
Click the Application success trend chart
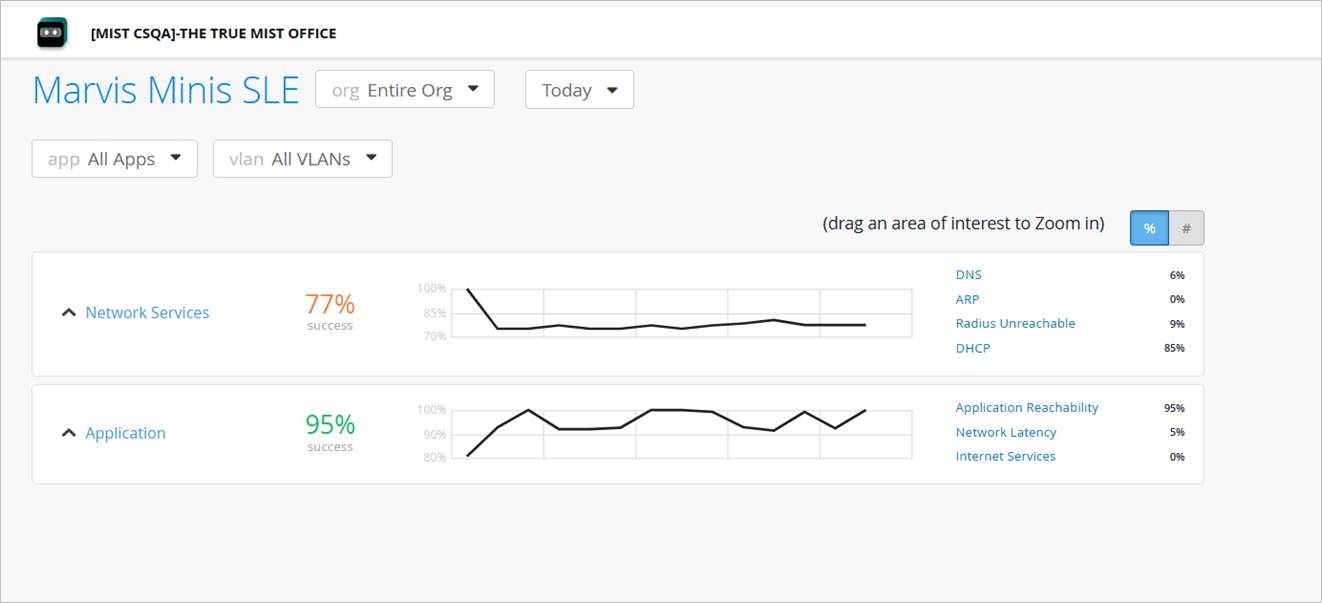pyautogui.click(x=681, y=433)
